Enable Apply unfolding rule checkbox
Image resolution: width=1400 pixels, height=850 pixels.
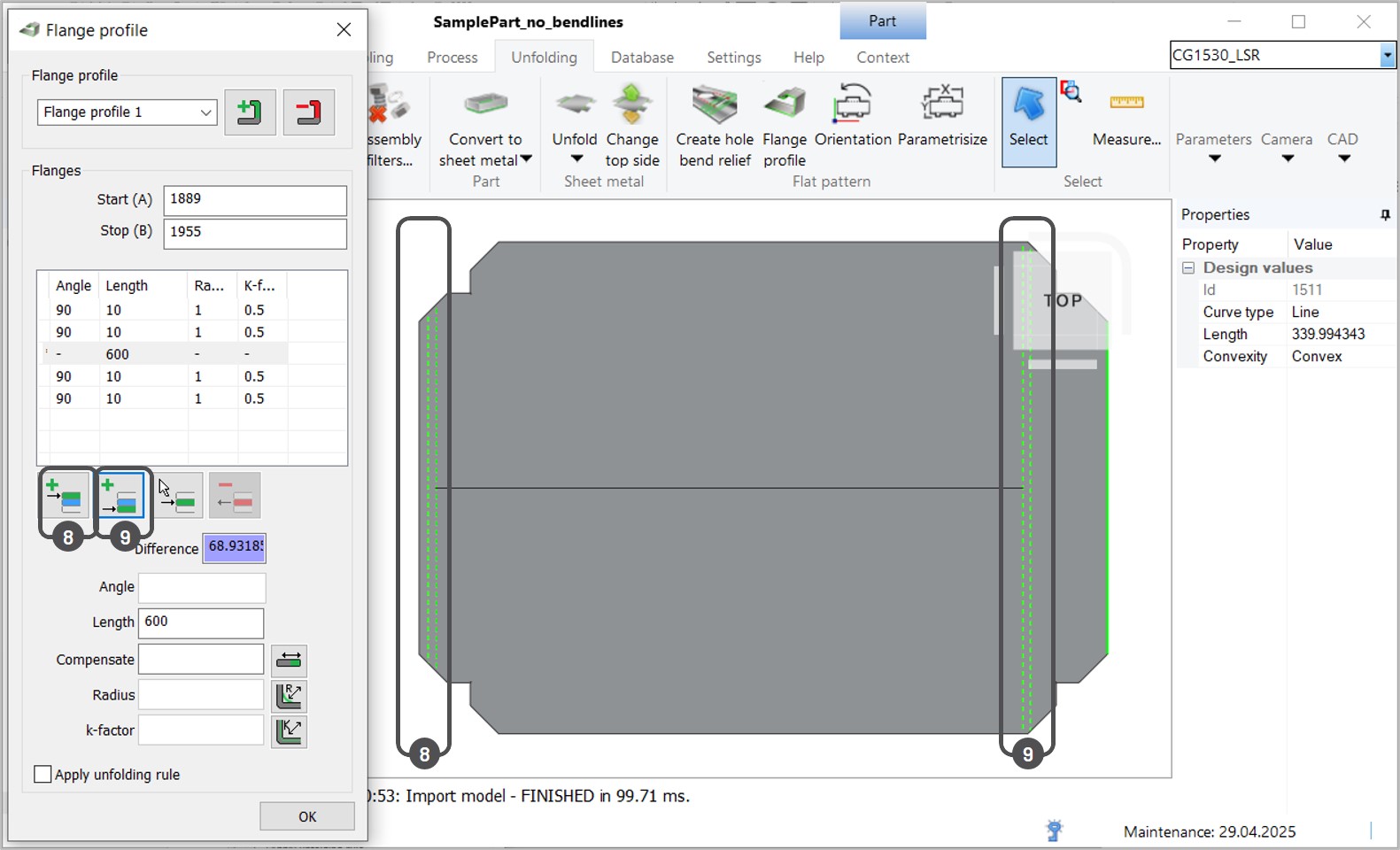coord(43,775)
